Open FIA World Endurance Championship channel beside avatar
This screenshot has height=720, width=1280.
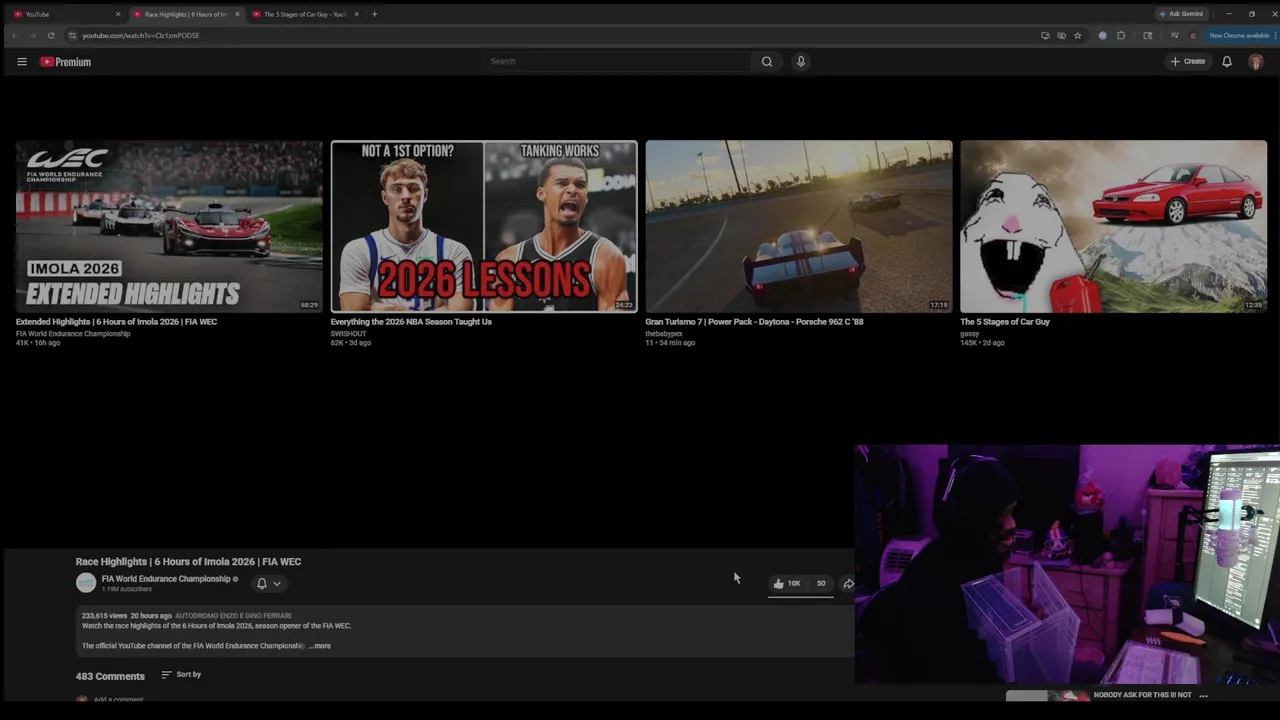tap(166, 579)
